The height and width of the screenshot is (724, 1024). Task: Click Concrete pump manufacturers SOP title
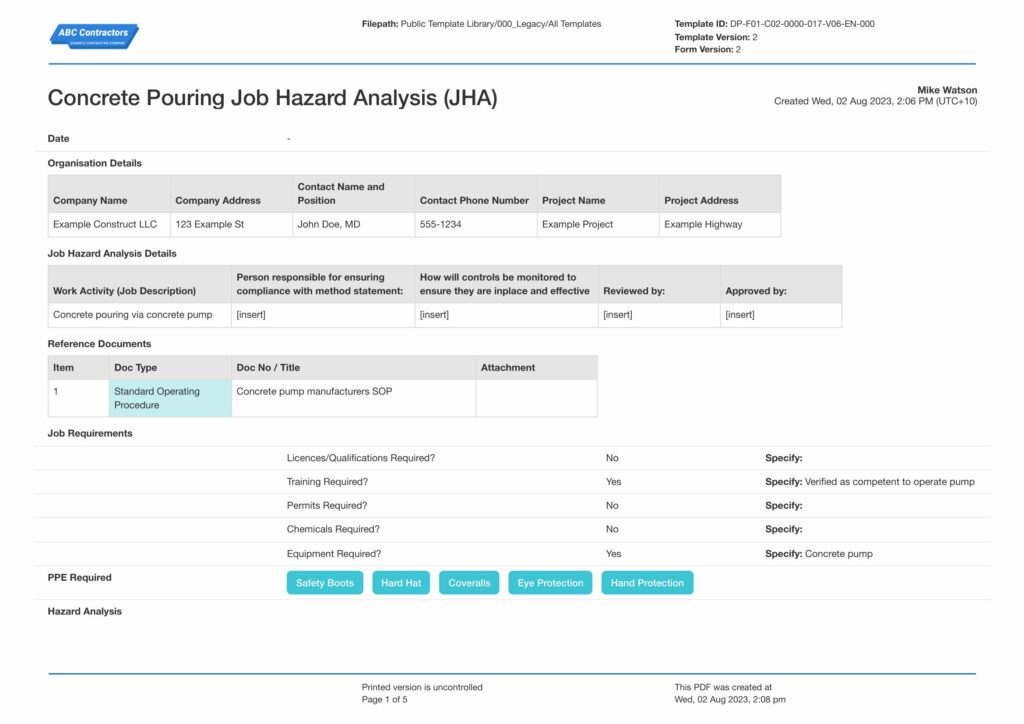click(314, 391)
